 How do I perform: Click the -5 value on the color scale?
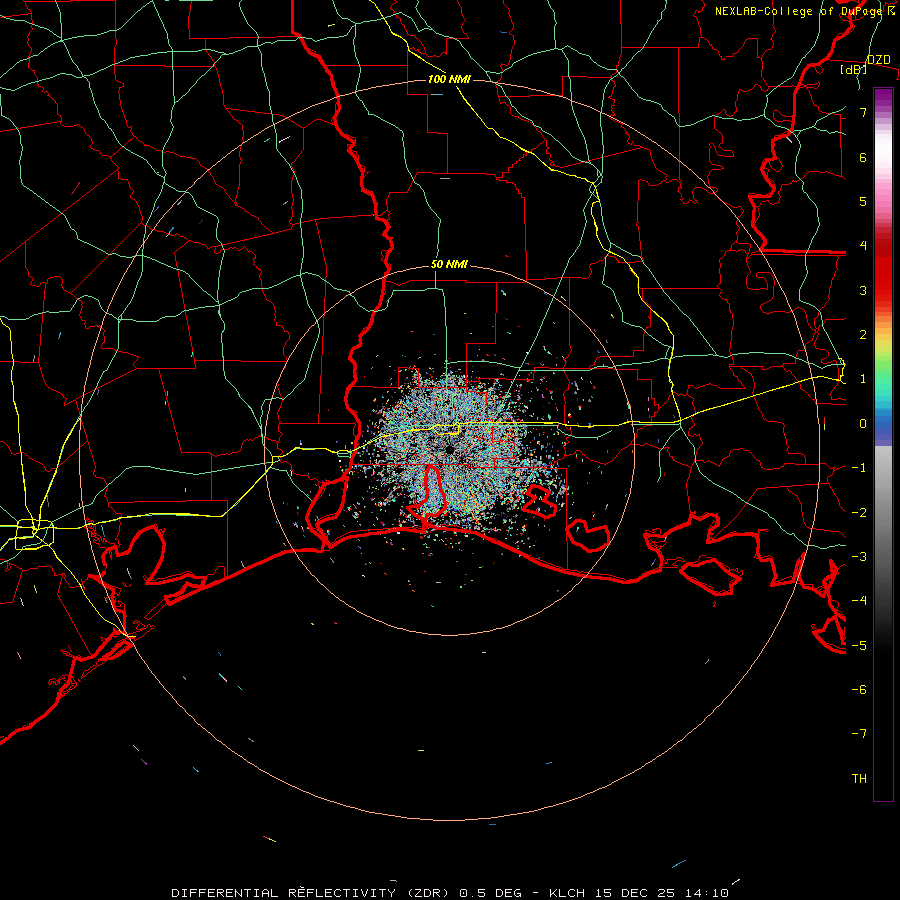click(x=859, y=646)
